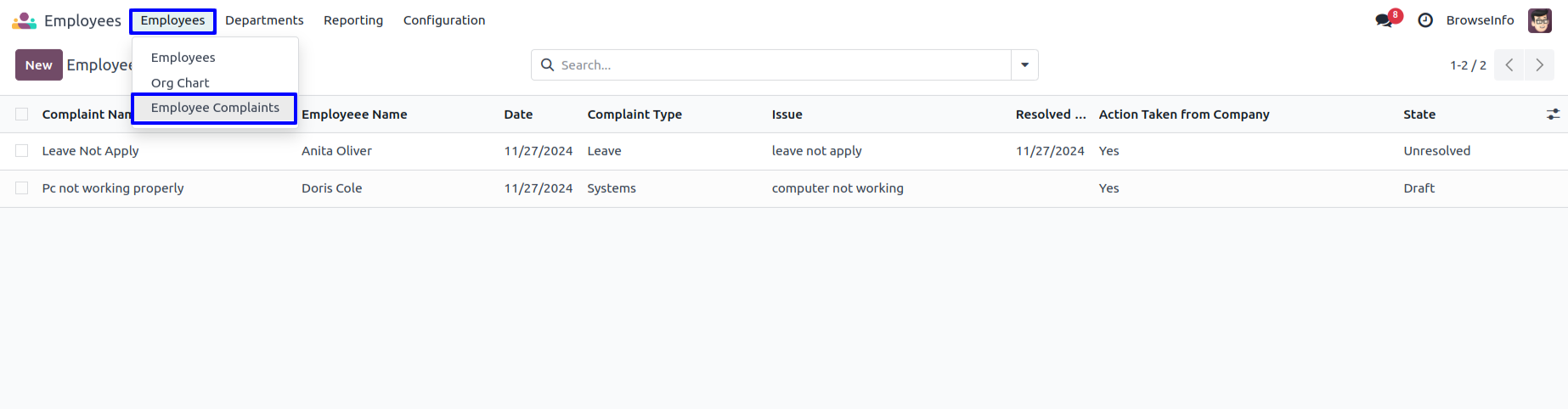Go to previous page arrow

coord(1509,65)
